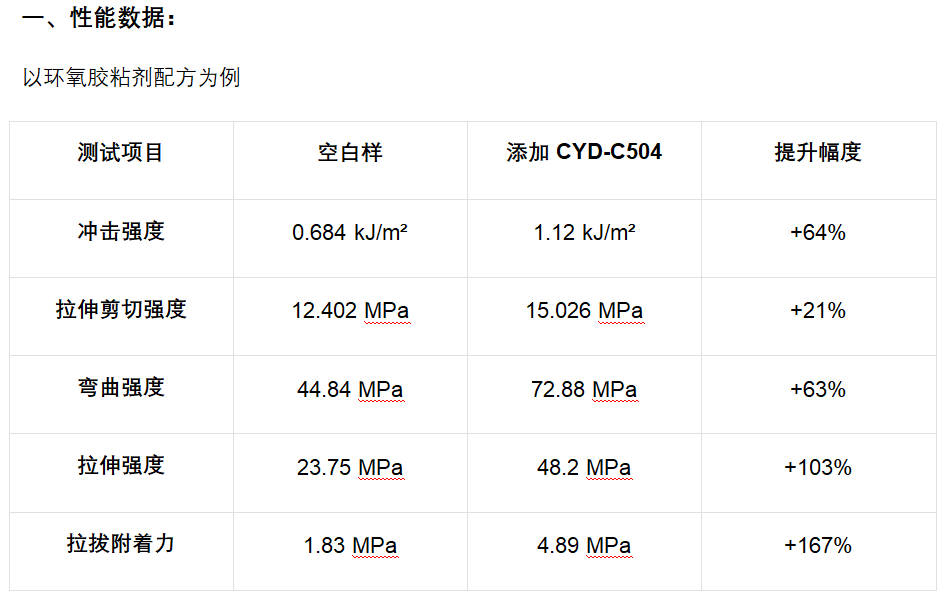Click the +167% cell
The height and width of the screenshot is (597, 946).
click(817, 545)
